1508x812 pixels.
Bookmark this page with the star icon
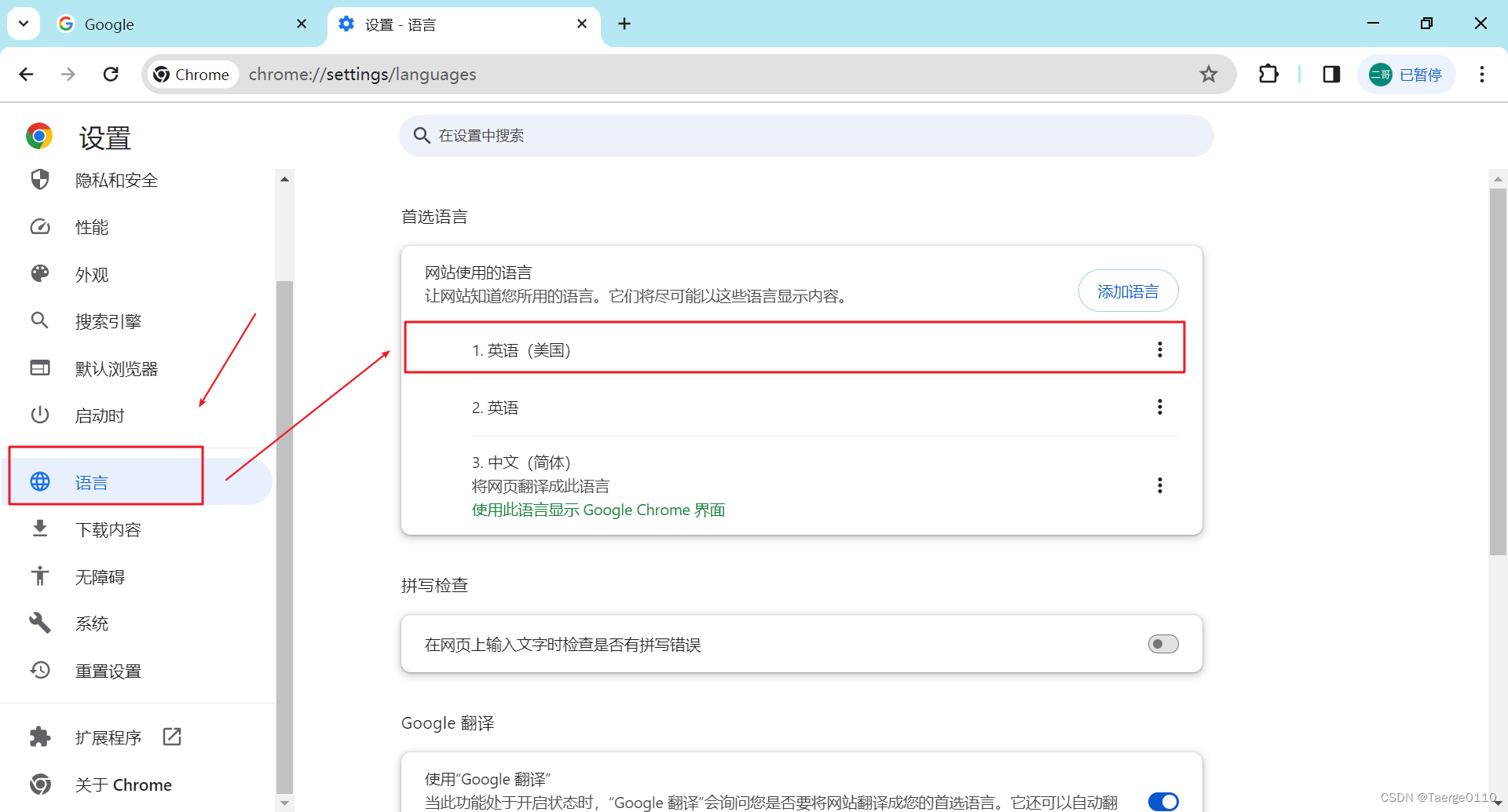click(x=1209, y=74)
